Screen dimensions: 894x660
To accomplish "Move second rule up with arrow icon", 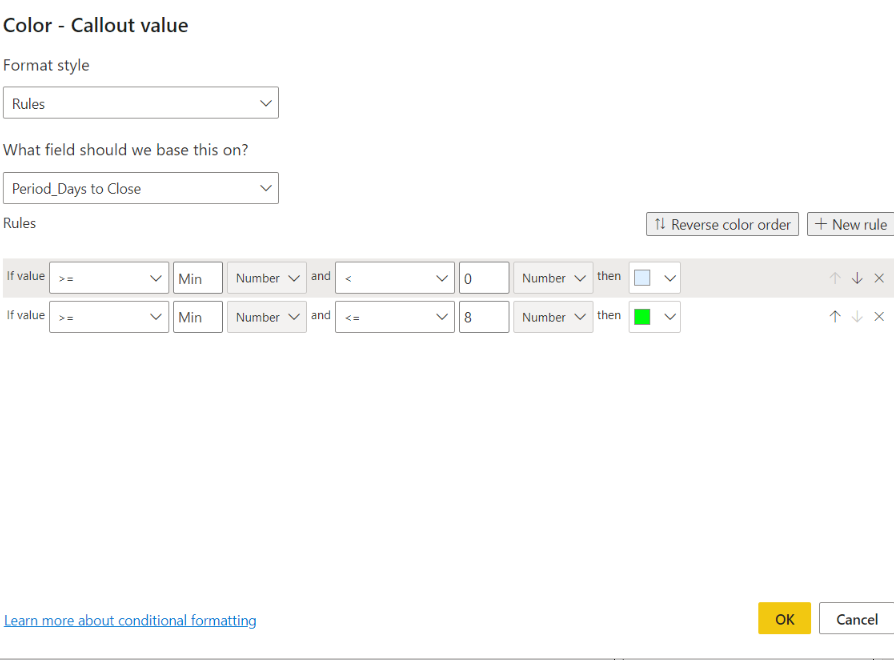I will click(x=835, y=316).
